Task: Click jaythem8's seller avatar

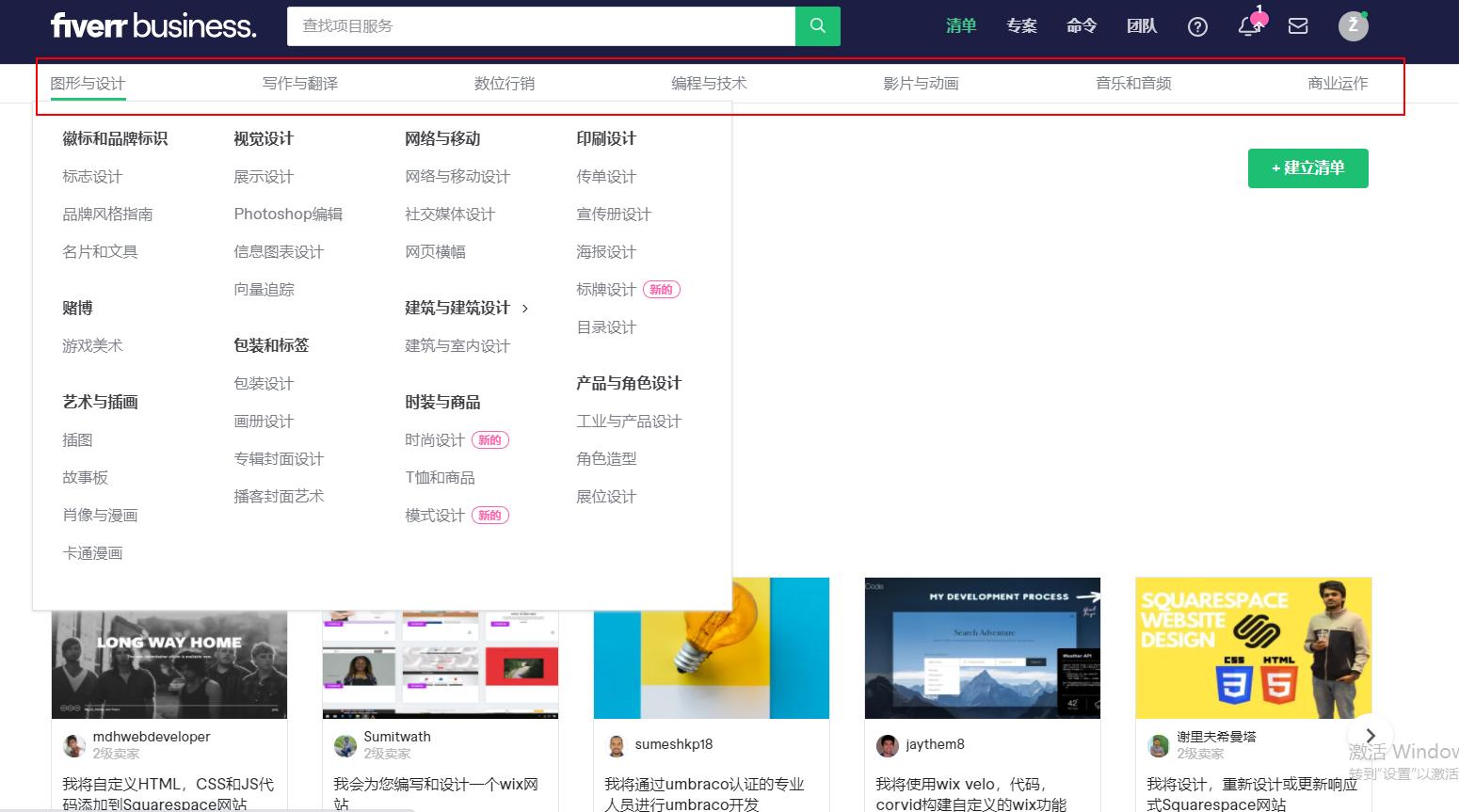Action: (888, 745)
